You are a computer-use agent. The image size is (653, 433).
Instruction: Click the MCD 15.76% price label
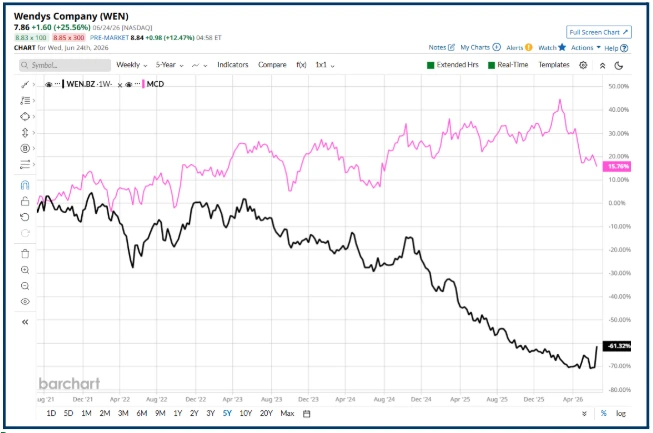point(617,167)
